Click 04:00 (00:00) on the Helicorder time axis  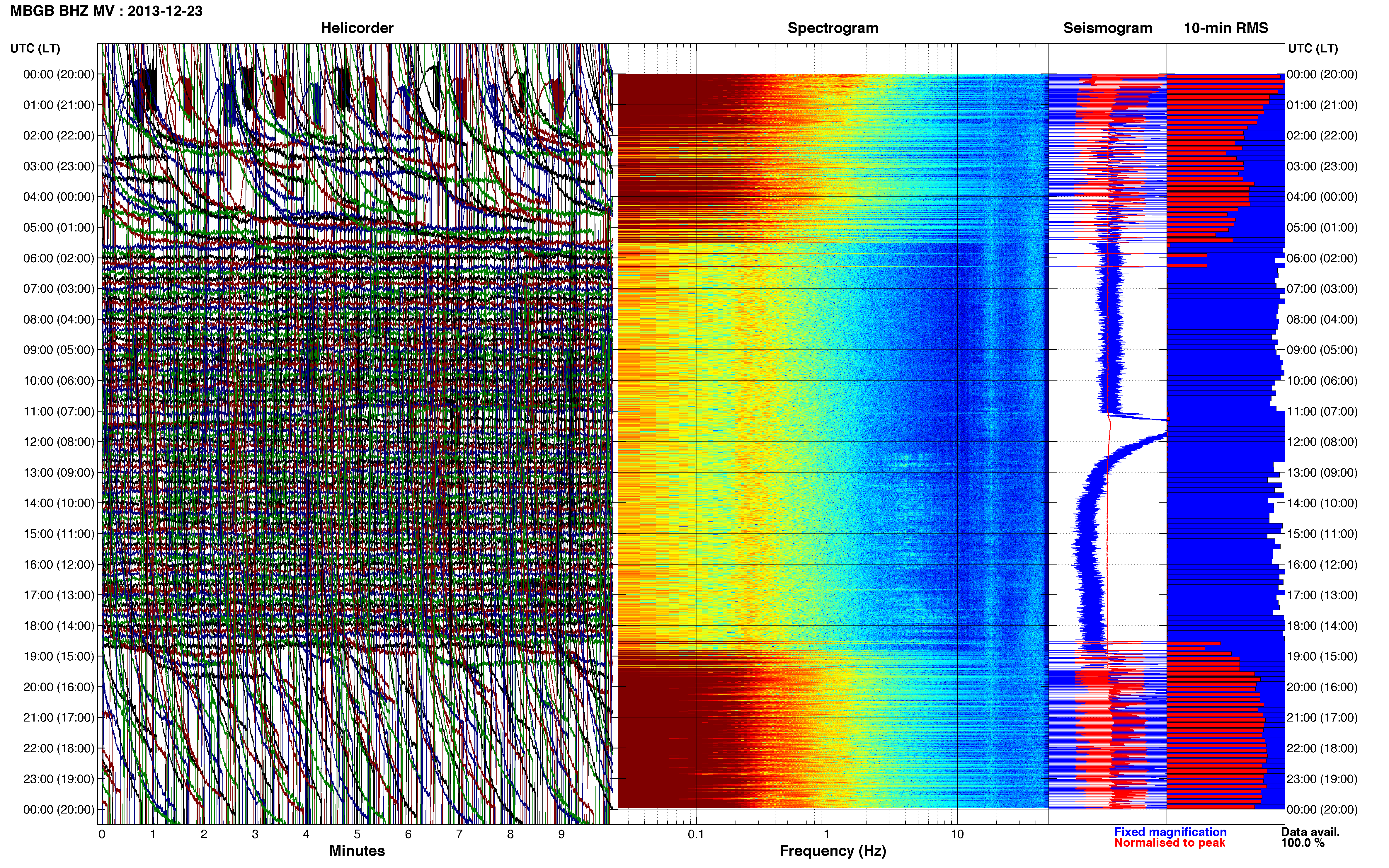(59, 197)
